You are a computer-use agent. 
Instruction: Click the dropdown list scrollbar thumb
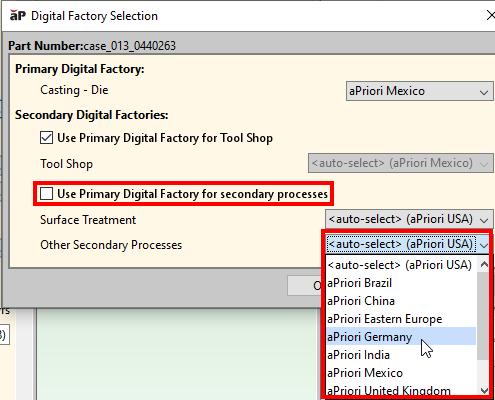pos(484,316)
